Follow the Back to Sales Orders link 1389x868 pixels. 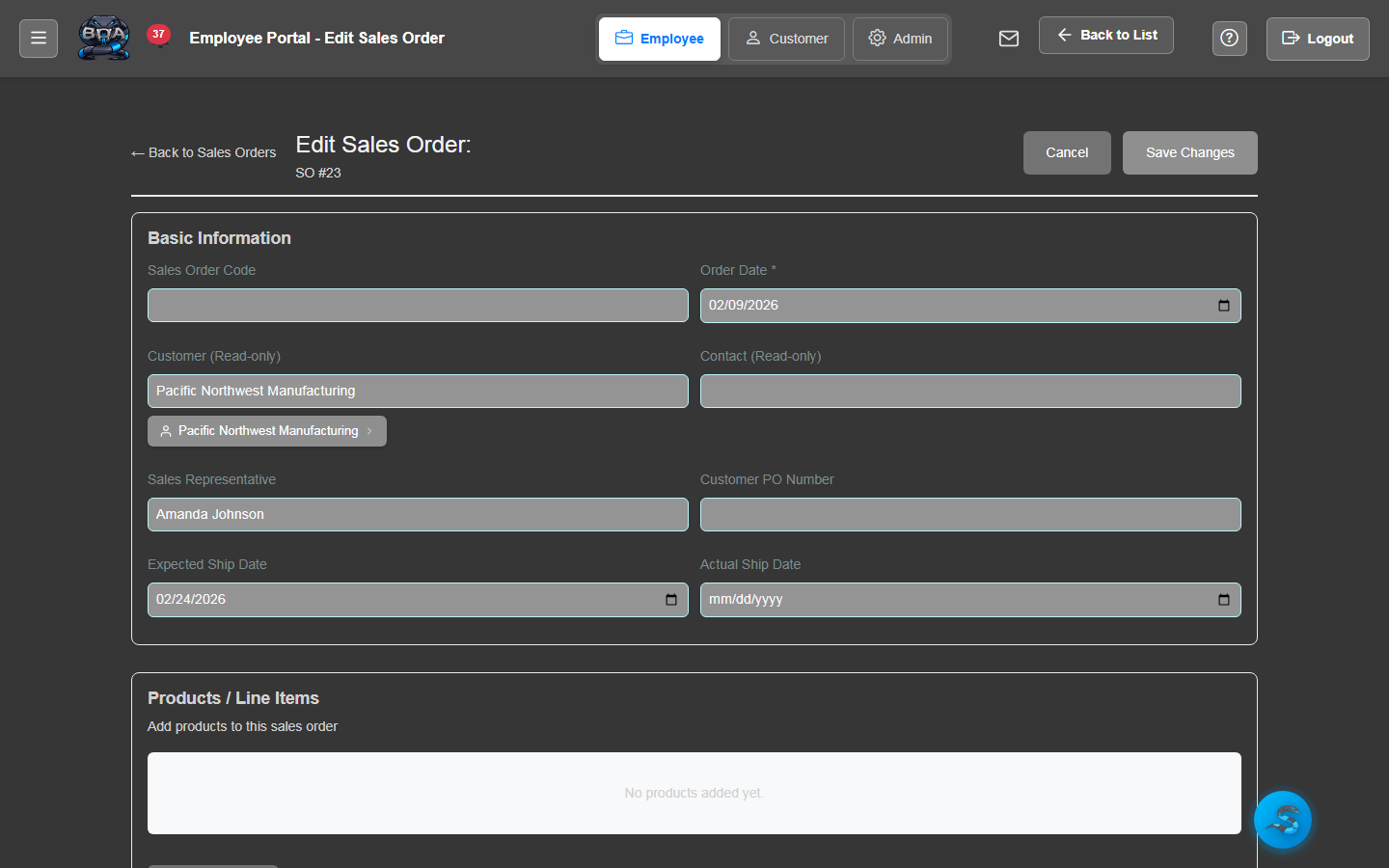204,152
